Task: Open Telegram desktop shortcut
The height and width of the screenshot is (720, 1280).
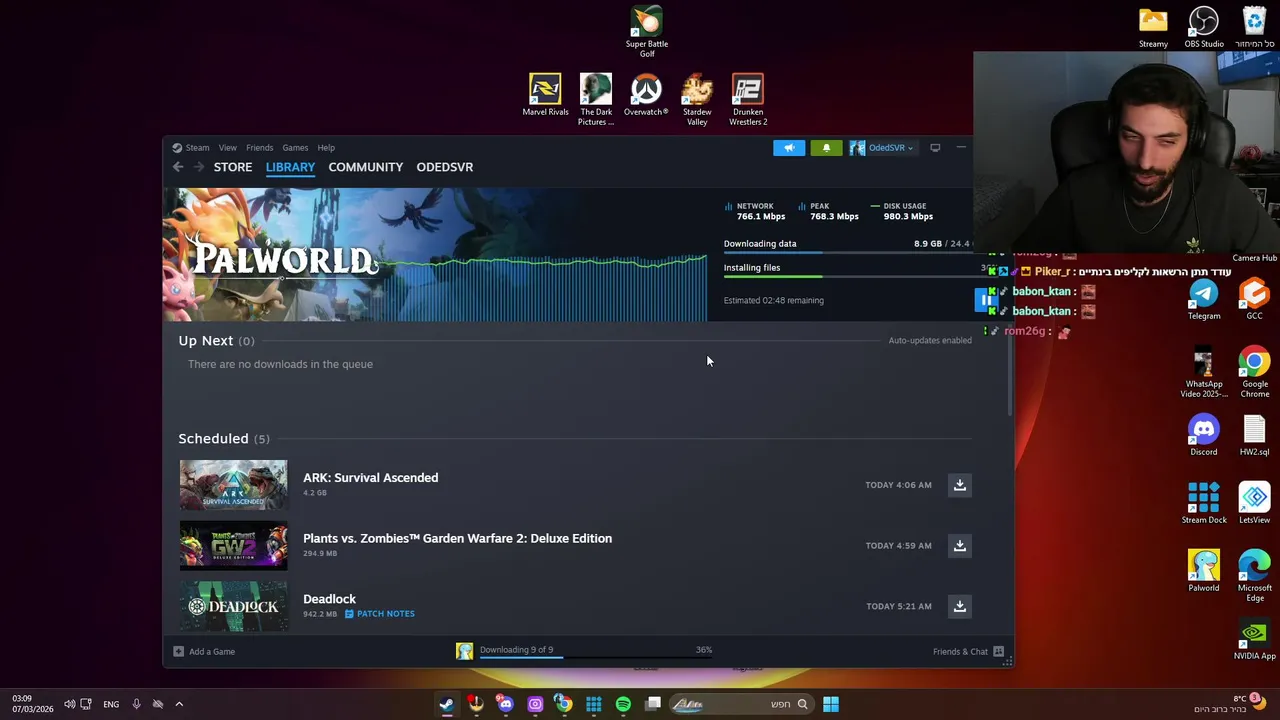Action: 1204,300
